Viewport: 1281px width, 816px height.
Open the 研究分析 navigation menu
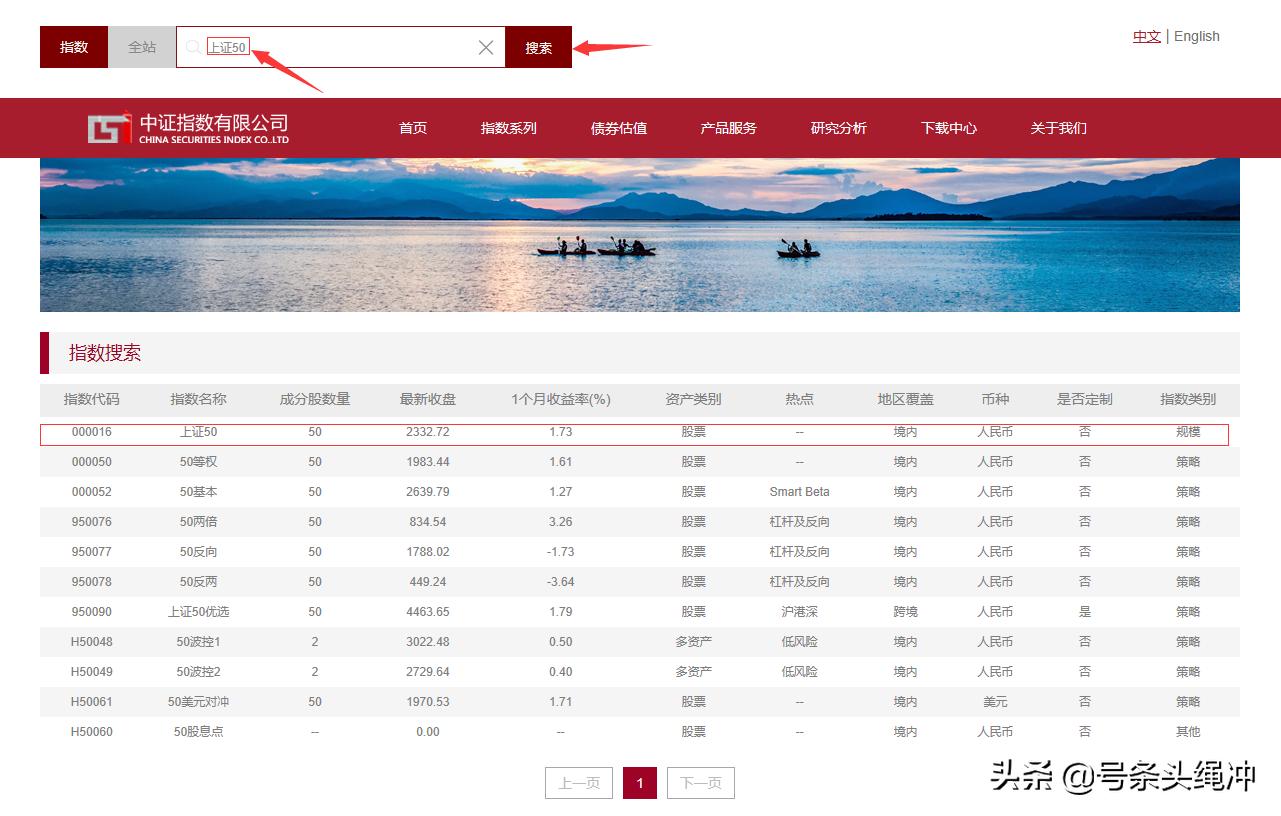838,128
